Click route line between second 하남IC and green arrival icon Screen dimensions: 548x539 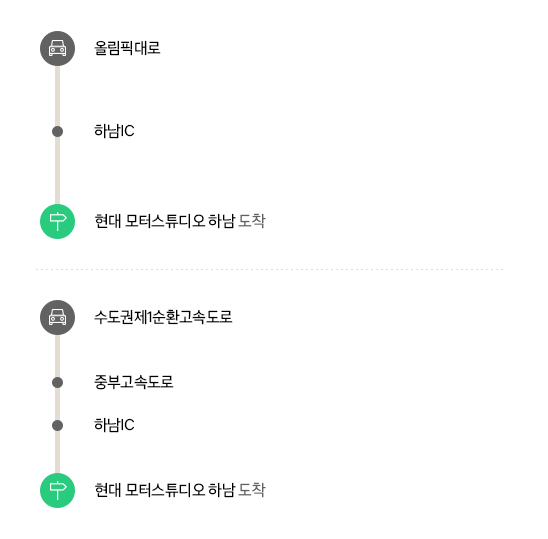[x=57, y=452]
